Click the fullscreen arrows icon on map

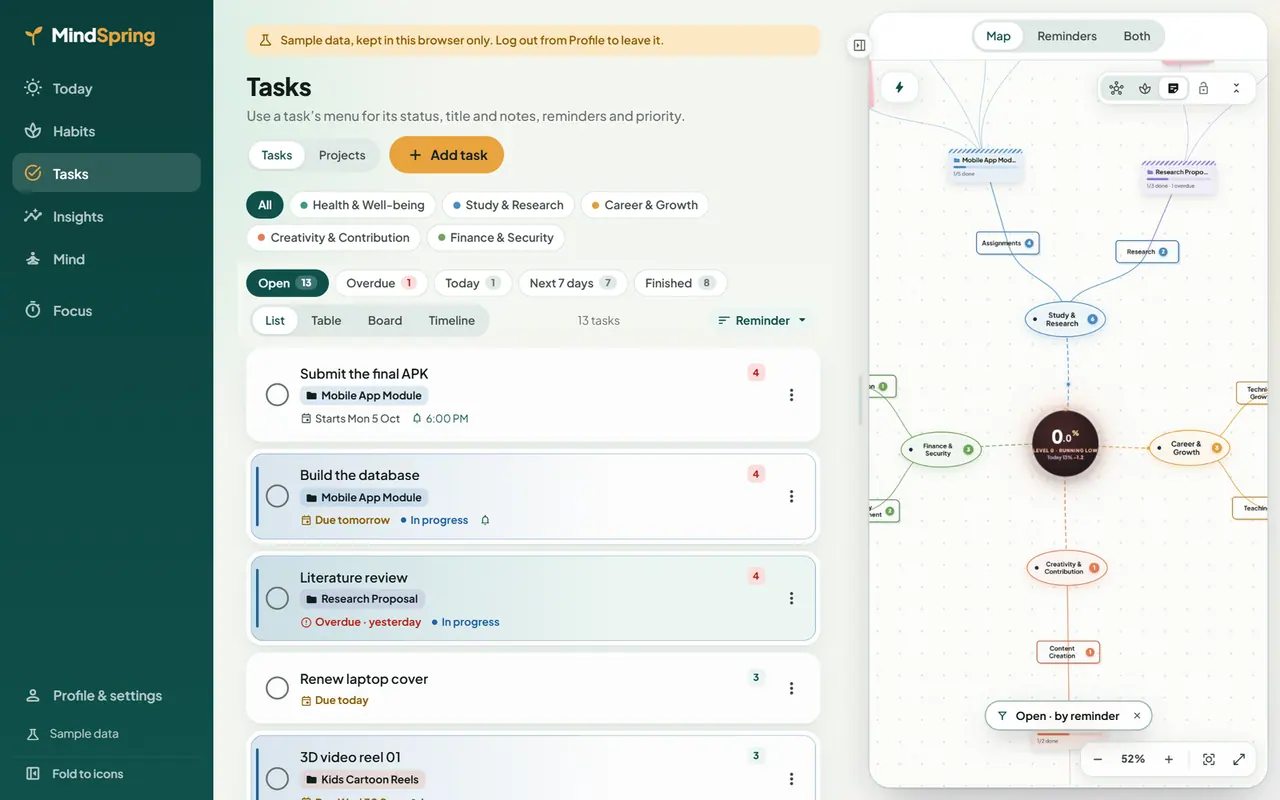pyautogui.click(x=1239, y=759)
